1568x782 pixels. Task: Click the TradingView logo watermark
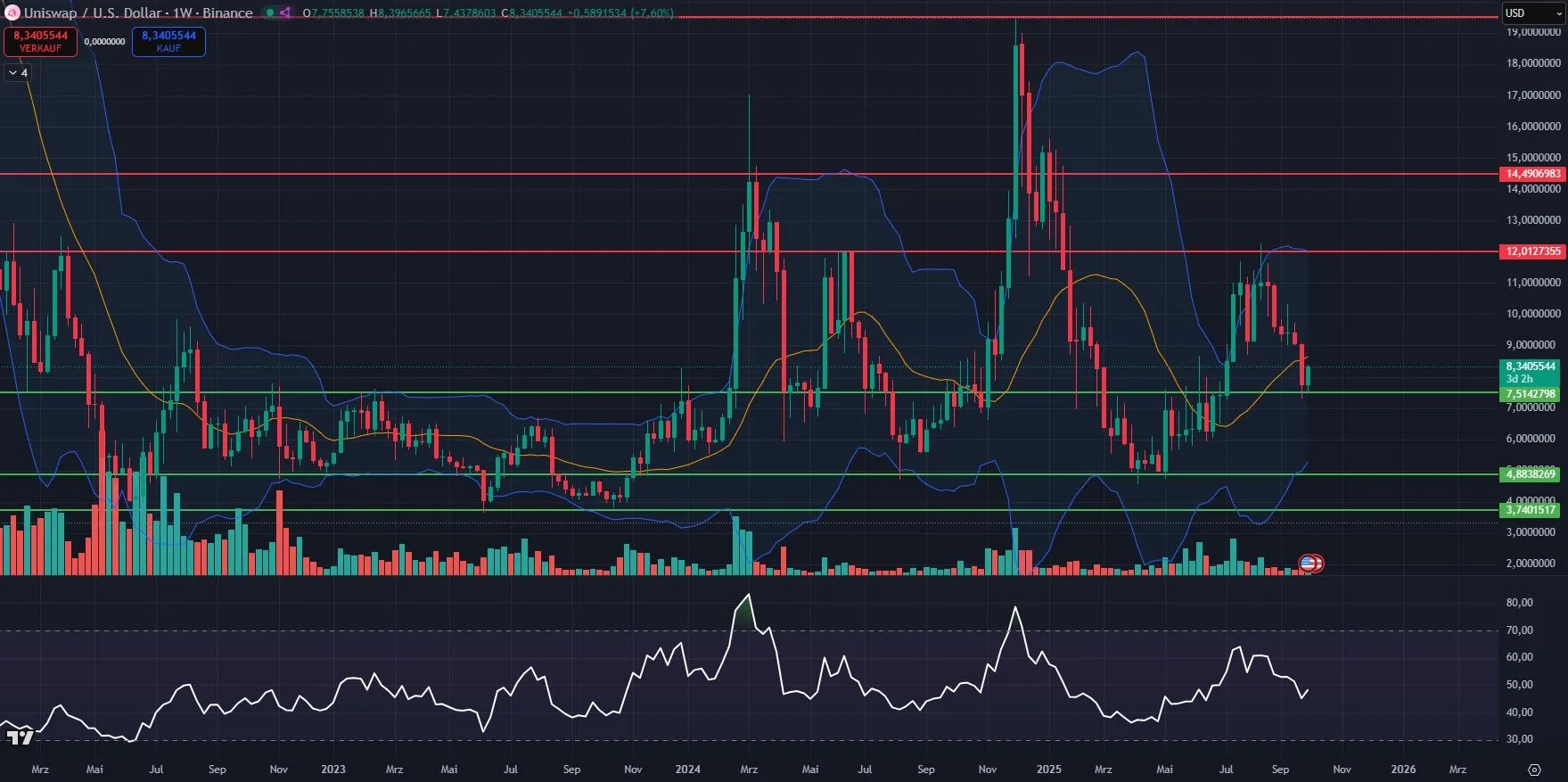pyautogui.click(x=20, y=737)
